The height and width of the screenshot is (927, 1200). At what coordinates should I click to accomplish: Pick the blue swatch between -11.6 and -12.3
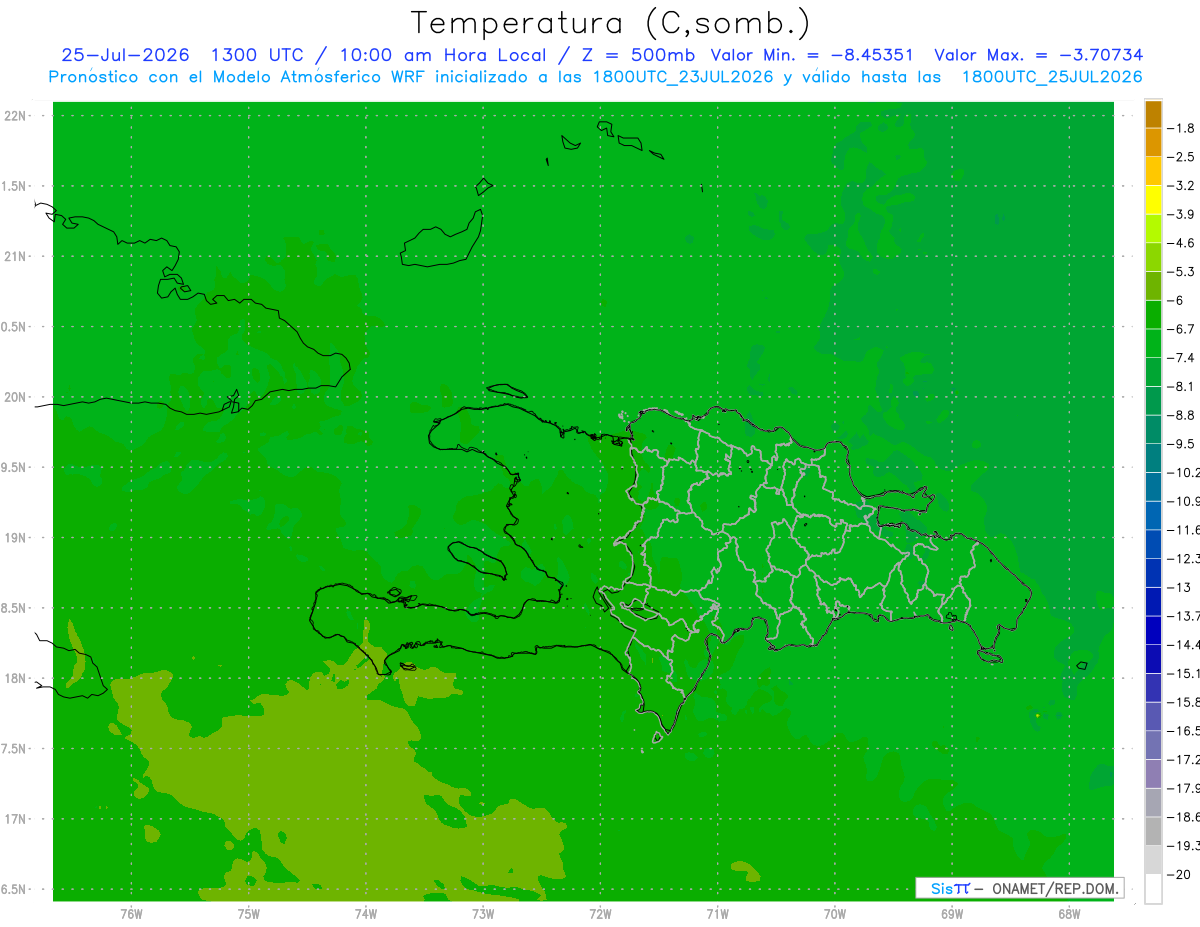click(x=1153, y=544)
